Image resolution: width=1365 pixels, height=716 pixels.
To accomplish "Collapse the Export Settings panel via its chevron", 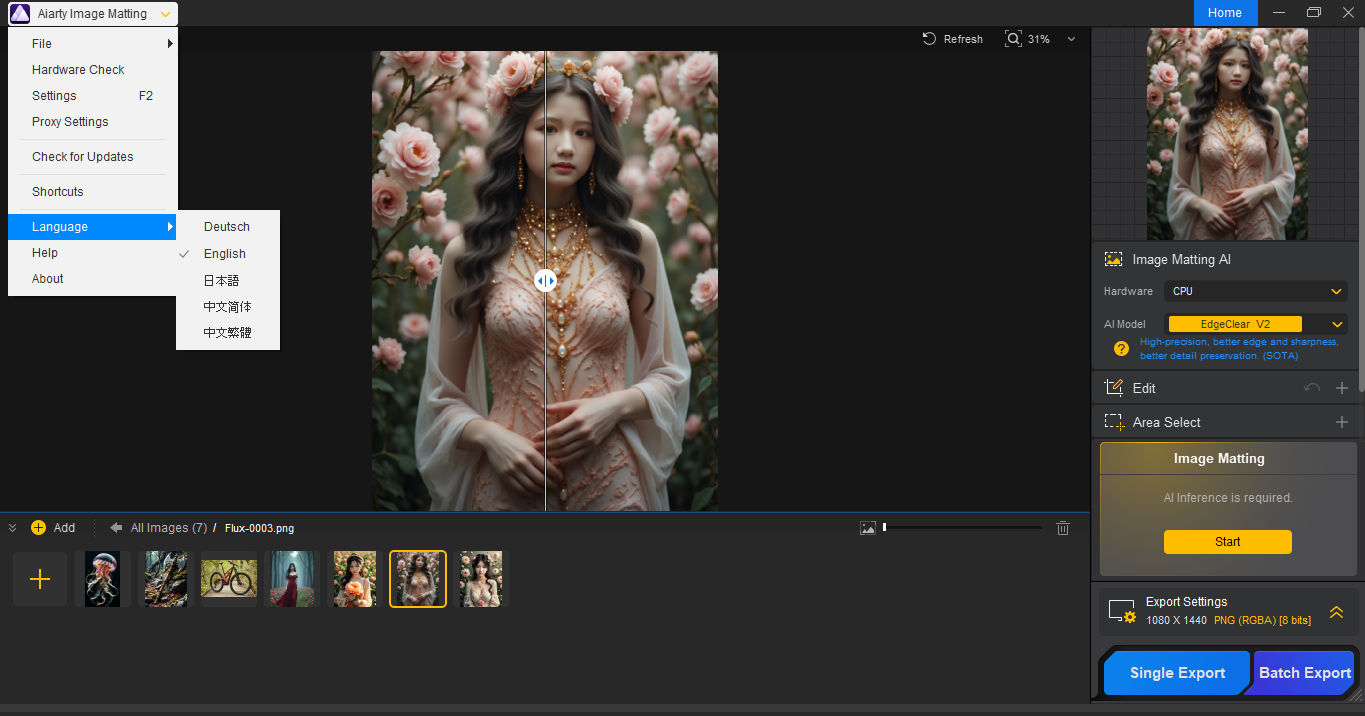I will [x=1337, y=611].
